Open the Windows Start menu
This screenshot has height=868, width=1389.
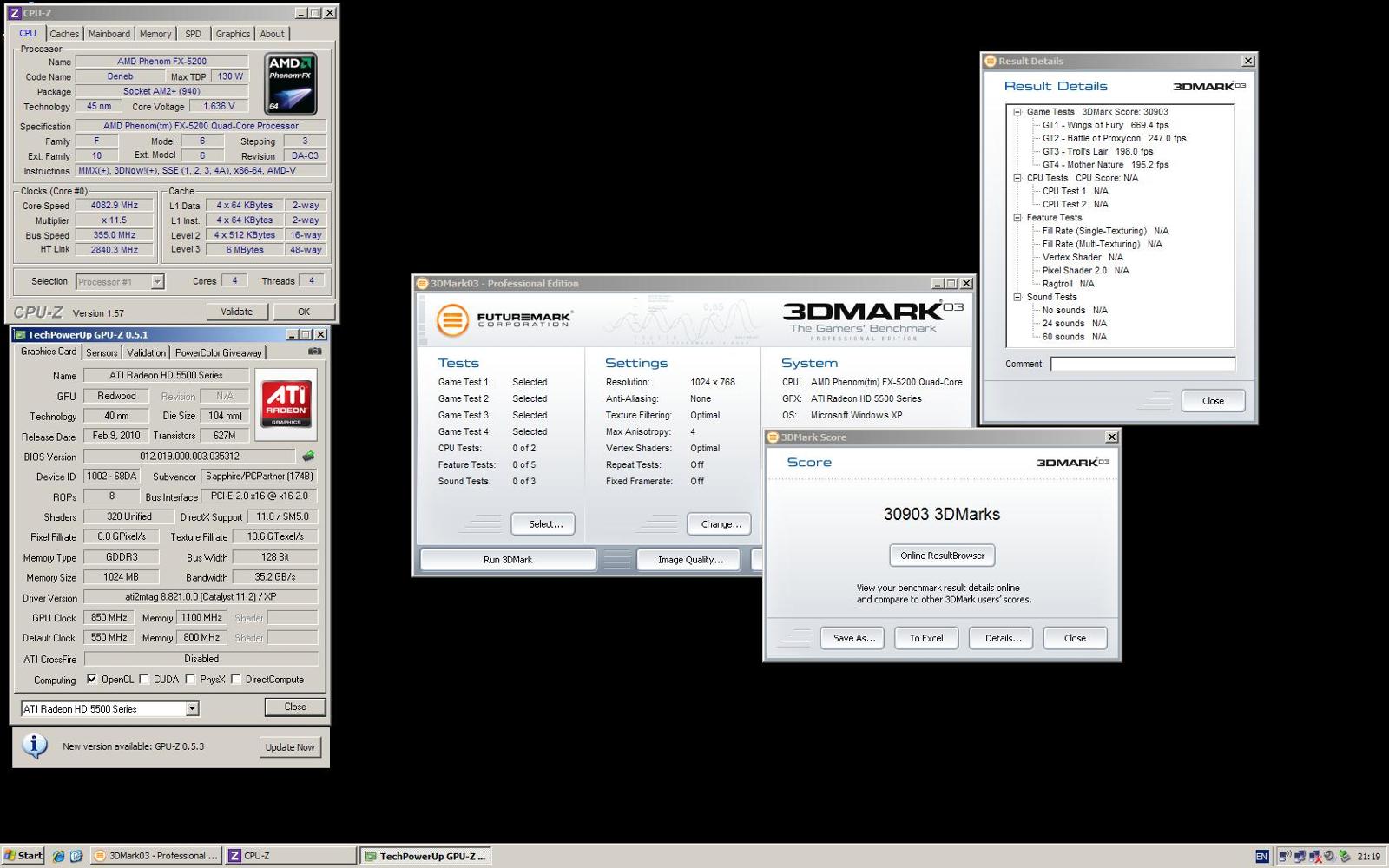pyautogui.click(x=23, y=856)
